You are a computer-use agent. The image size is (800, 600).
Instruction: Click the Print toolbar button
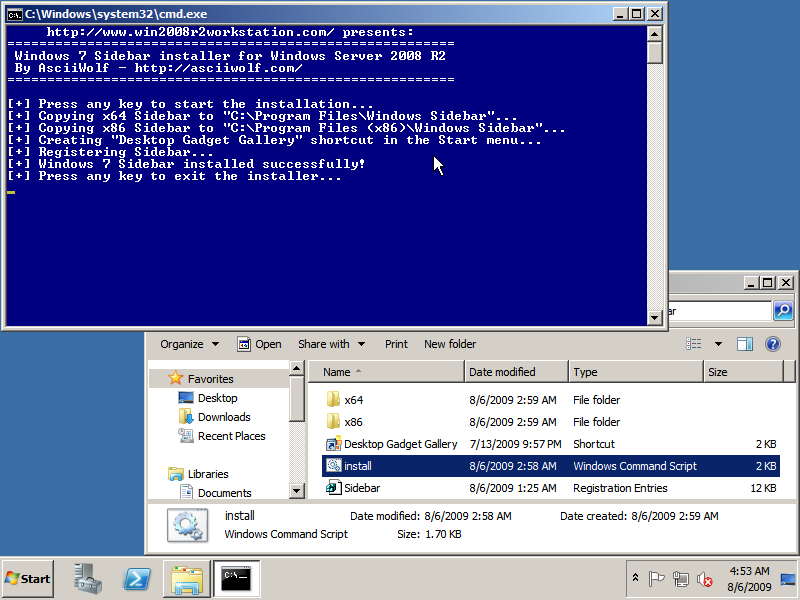(396, 344)
